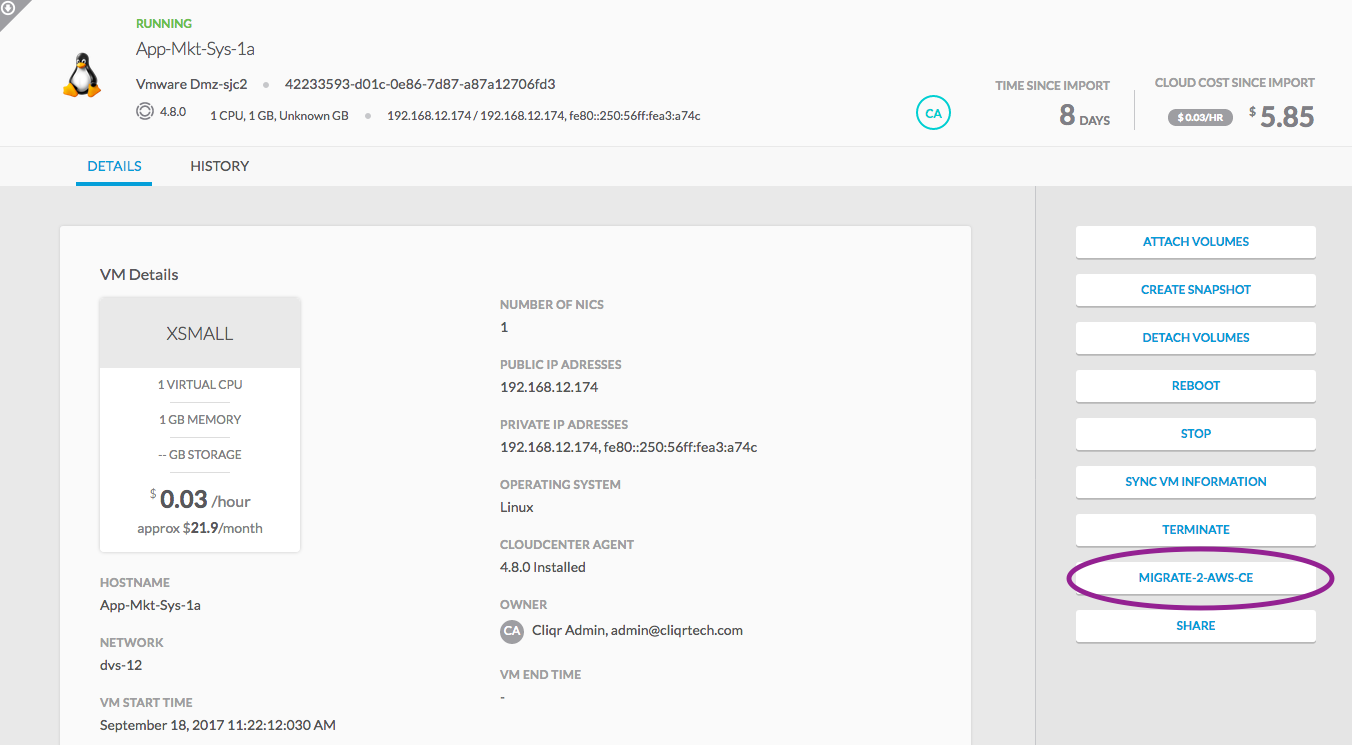This screenshot has height=745, width=1352.
Task: Click the approx $21.9/month text
Action: click(x=200, y=528)
